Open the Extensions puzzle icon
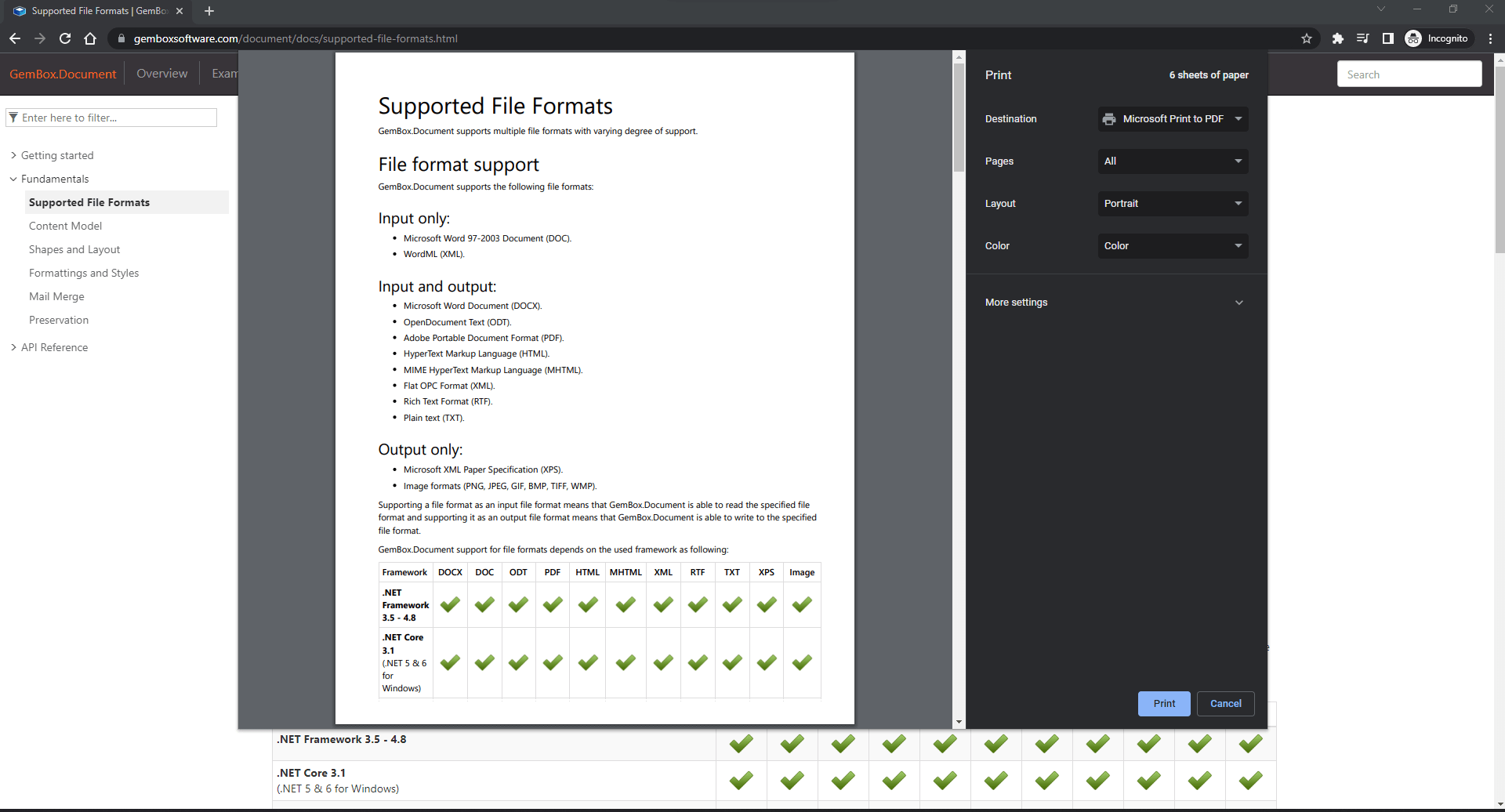 pyautogui.click(x=1337, y=38)
